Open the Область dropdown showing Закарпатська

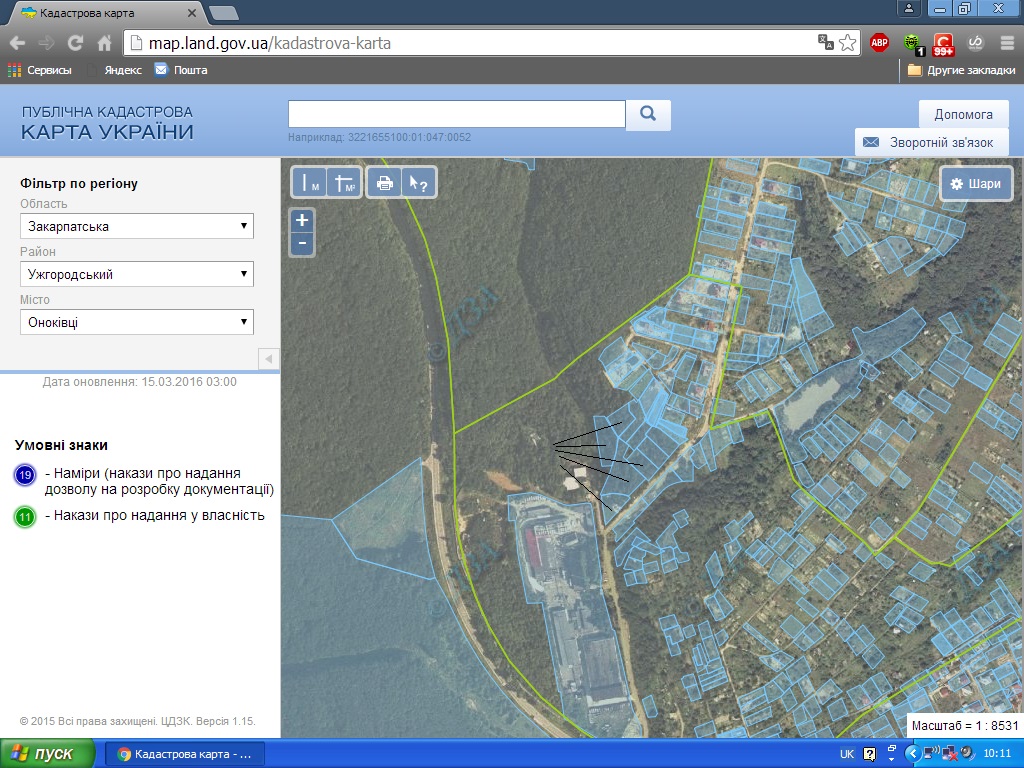pyautogui.click(x=137, y=226)
